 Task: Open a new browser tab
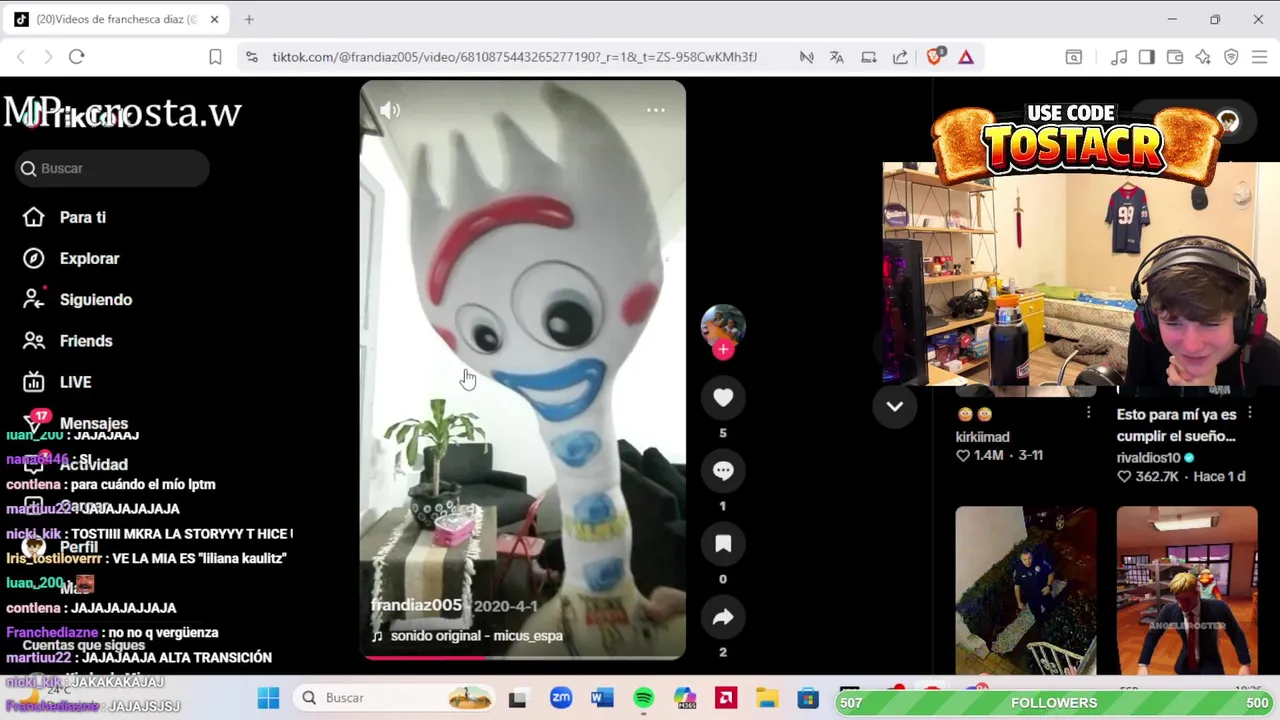249,19
